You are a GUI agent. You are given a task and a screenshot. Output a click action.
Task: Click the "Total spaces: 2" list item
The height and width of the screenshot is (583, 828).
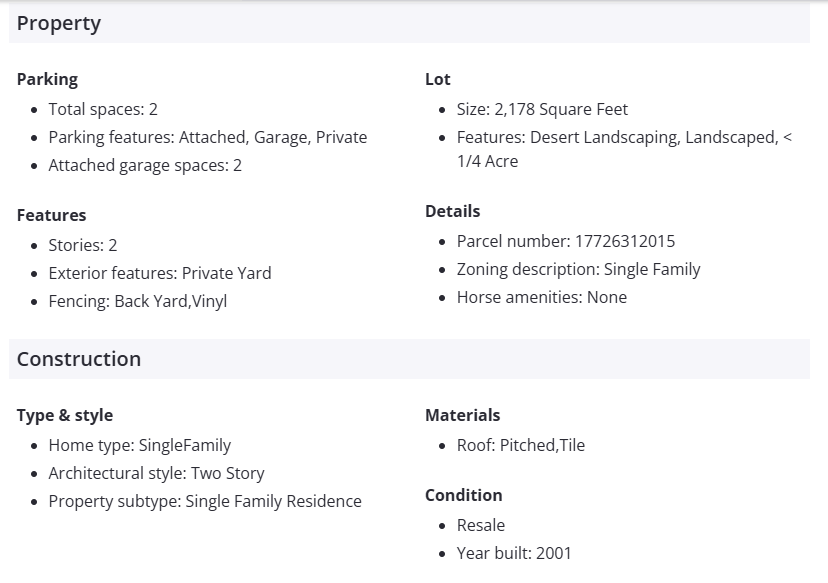(x=103, y=109)
